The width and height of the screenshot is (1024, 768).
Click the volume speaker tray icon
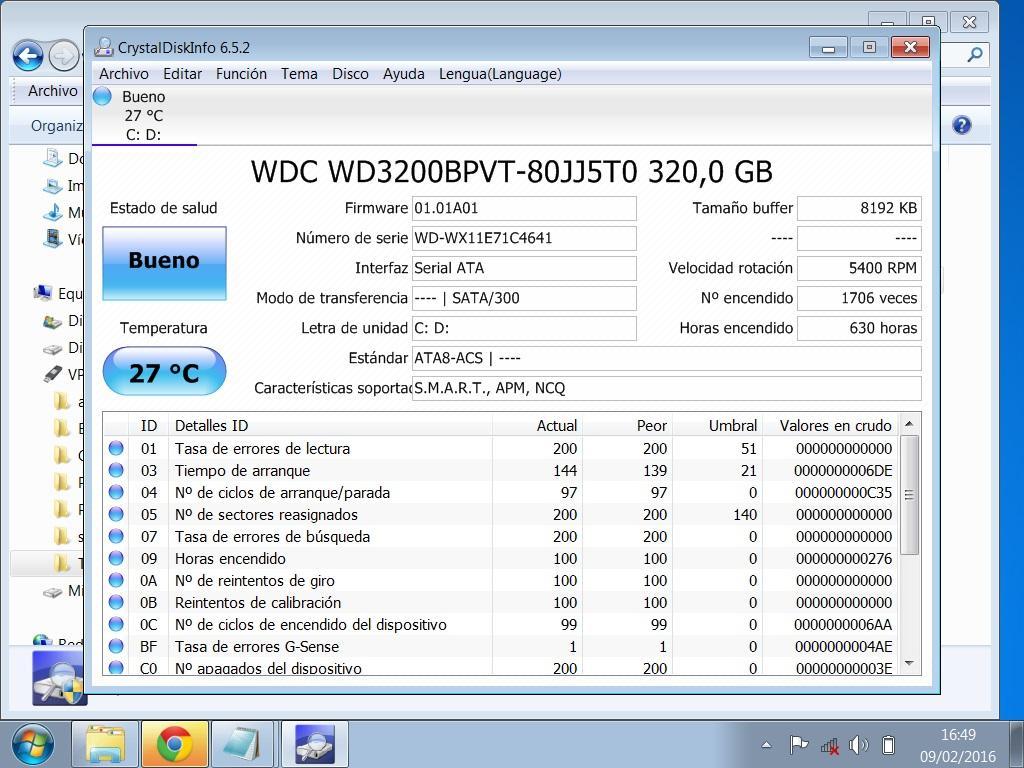point(858,744)
